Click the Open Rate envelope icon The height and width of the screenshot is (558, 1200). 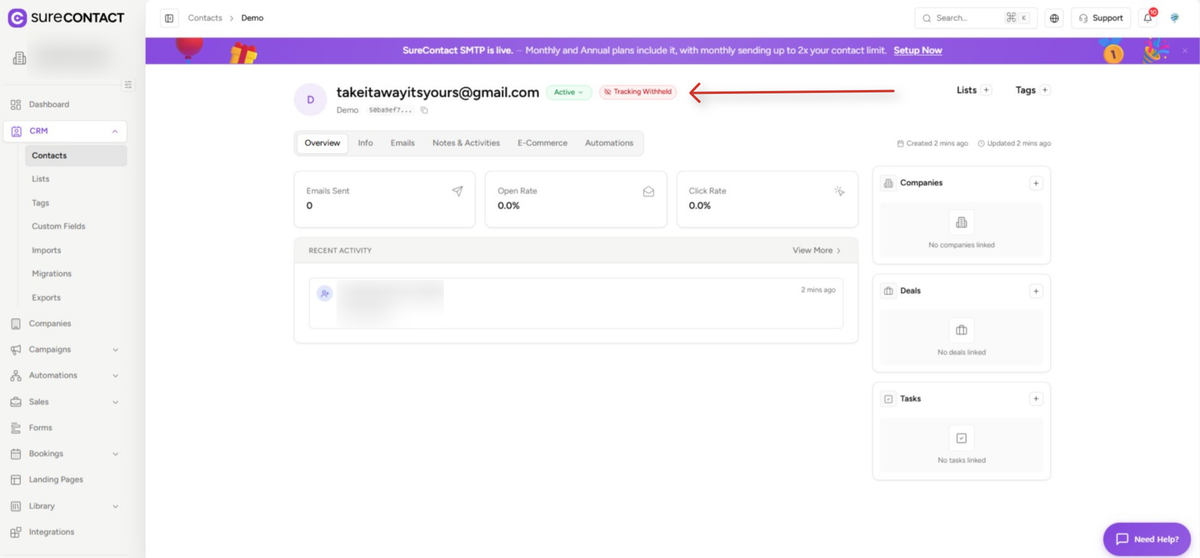click(648, 191)
